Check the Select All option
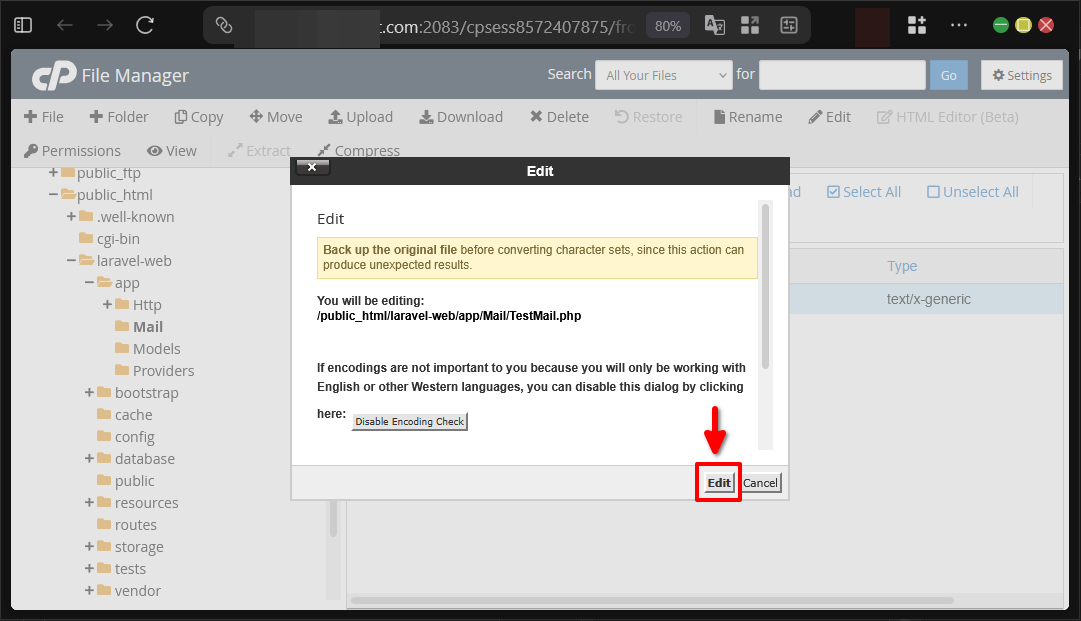The image size is (1081, 621). 863,191
